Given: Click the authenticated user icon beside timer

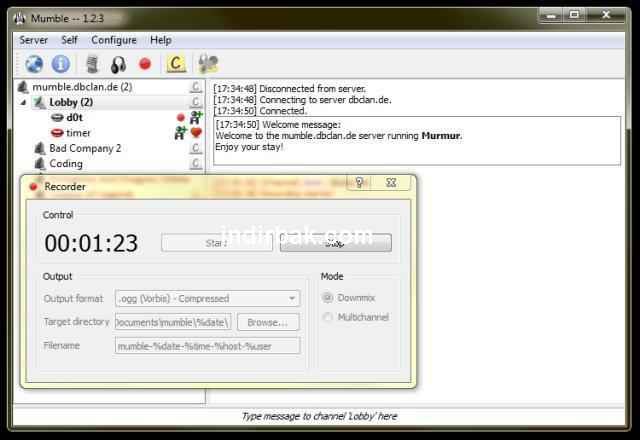Looking at the screenshot, I should (180, 133).
